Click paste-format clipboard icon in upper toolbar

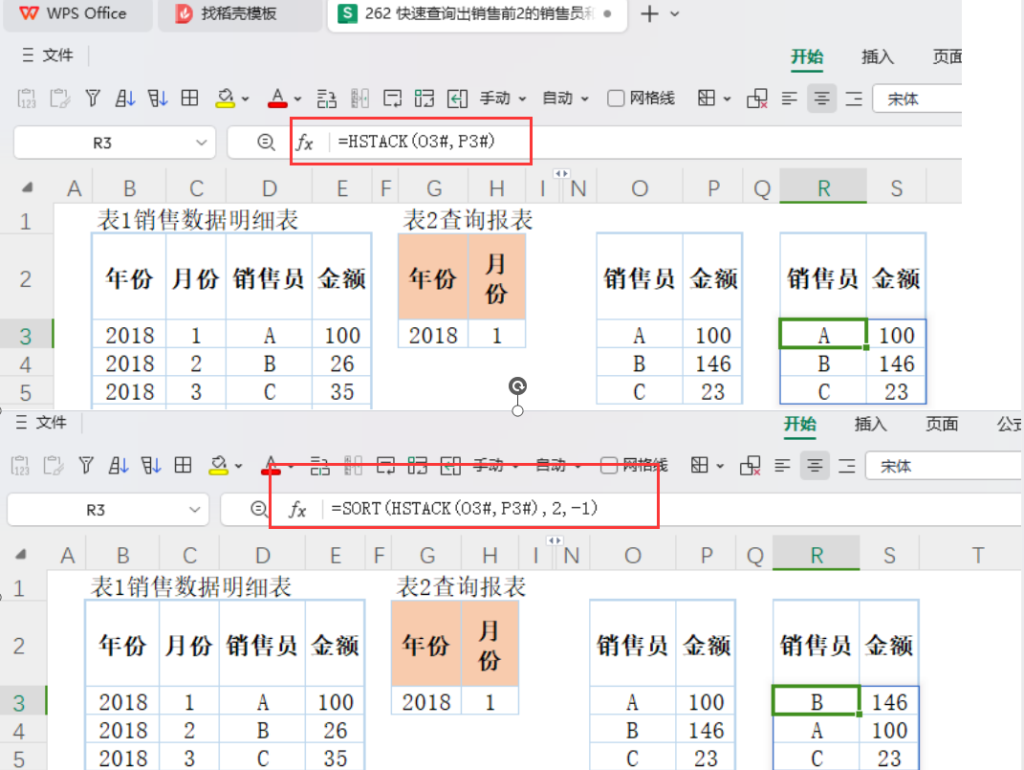tap(59, 99)
